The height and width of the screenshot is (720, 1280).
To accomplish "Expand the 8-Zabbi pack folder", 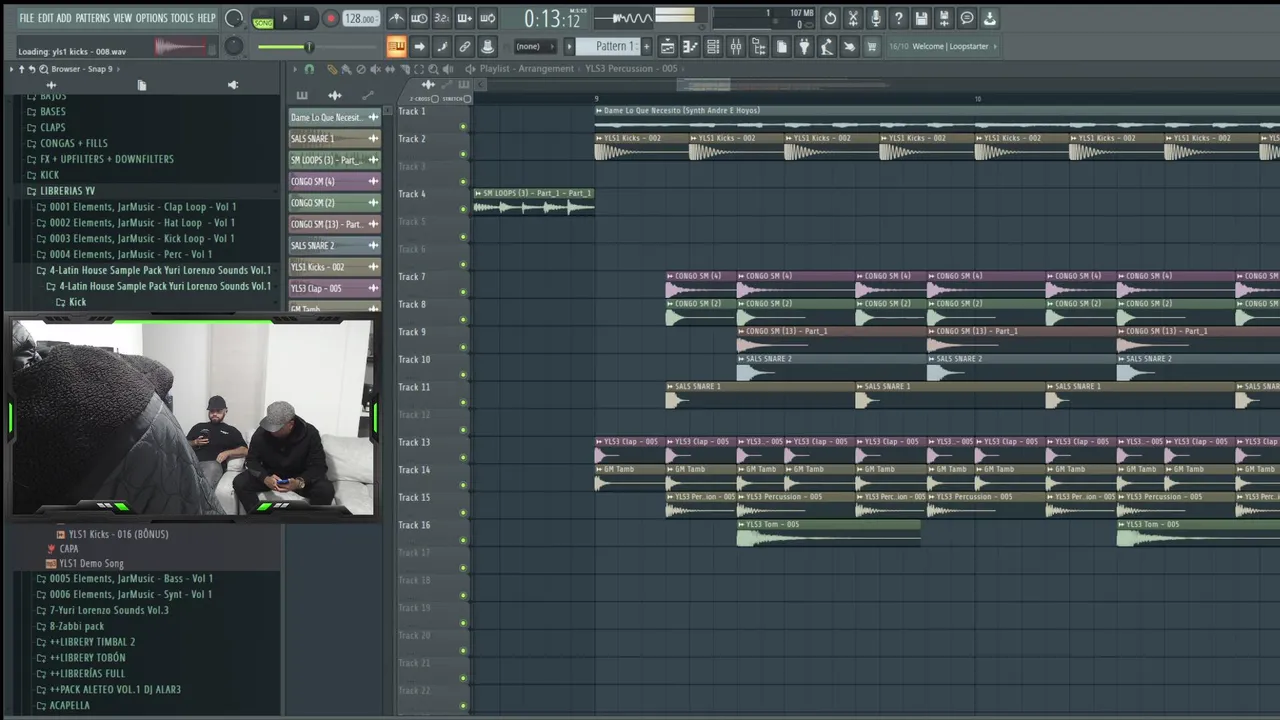I will click(x=77, y=626).
